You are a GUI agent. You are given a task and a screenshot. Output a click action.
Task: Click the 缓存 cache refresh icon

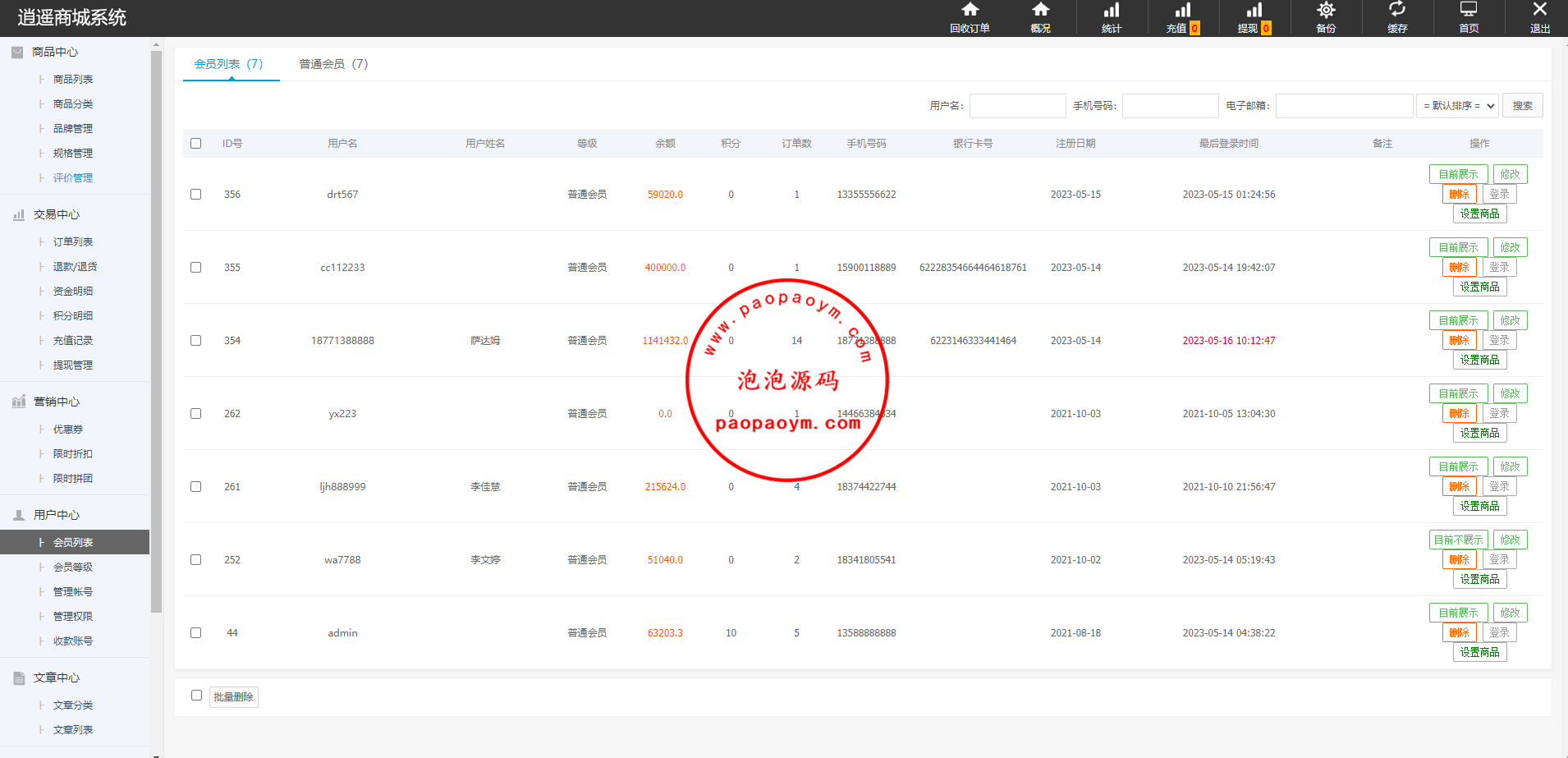(x=1396, y=11)
